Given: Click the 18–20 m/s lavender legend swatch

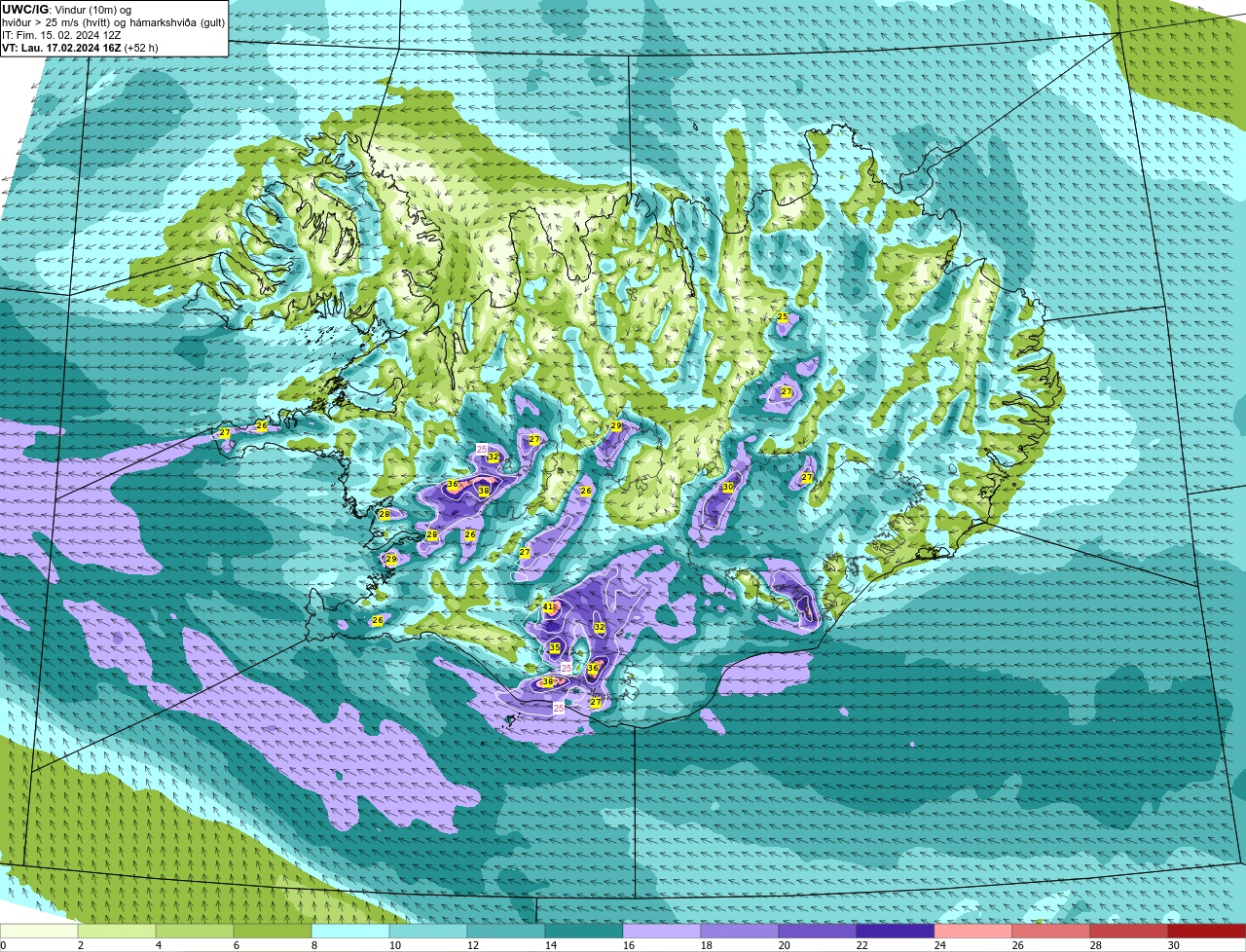Looking at the screenshot, I should (x=740, y=931).
